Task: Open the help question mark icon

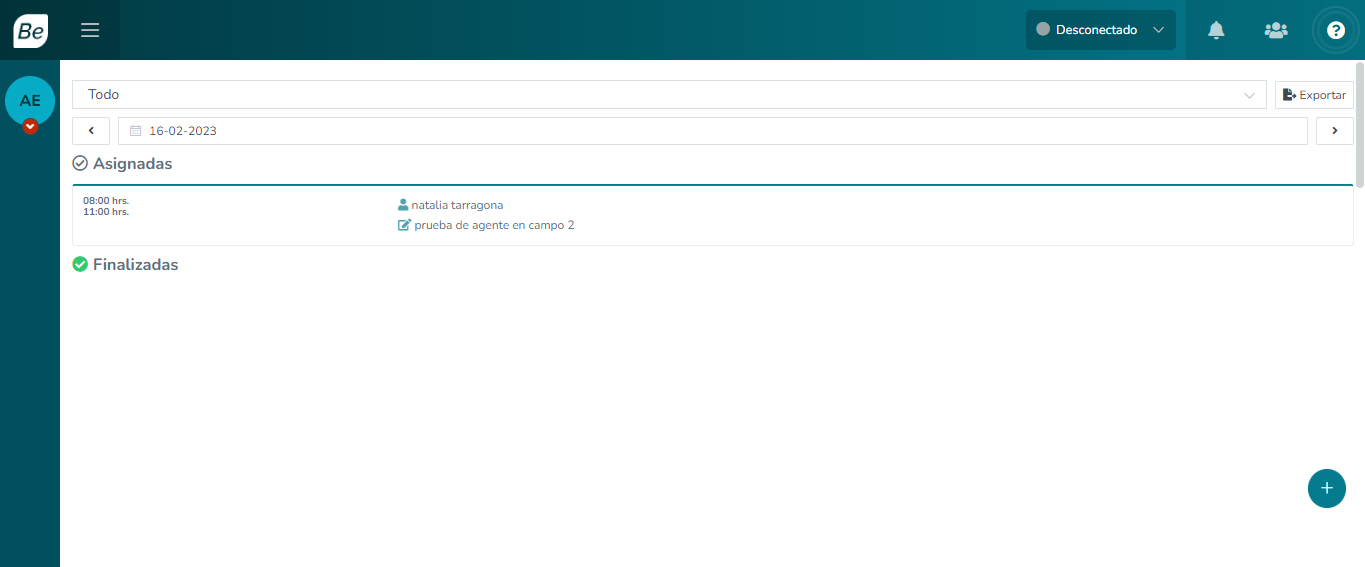Action: (1335, 30)
